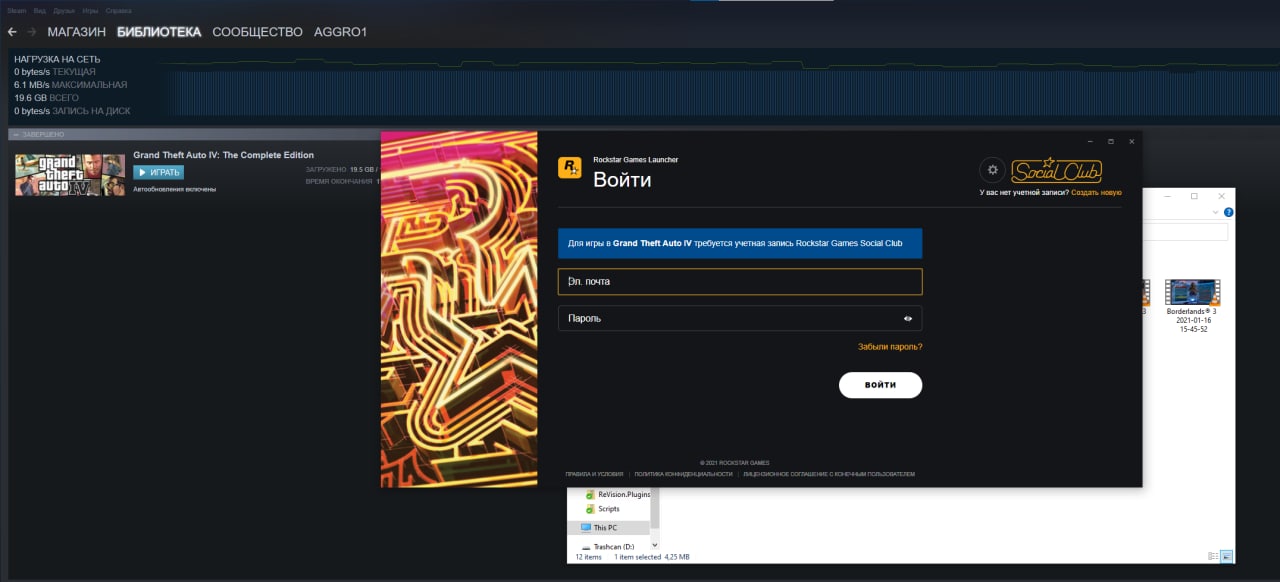The height and width of the screenshot is (582, 1280).
Task: Click the Автообновления включены text
Action: pyautogui.click(x=174, y=189)
